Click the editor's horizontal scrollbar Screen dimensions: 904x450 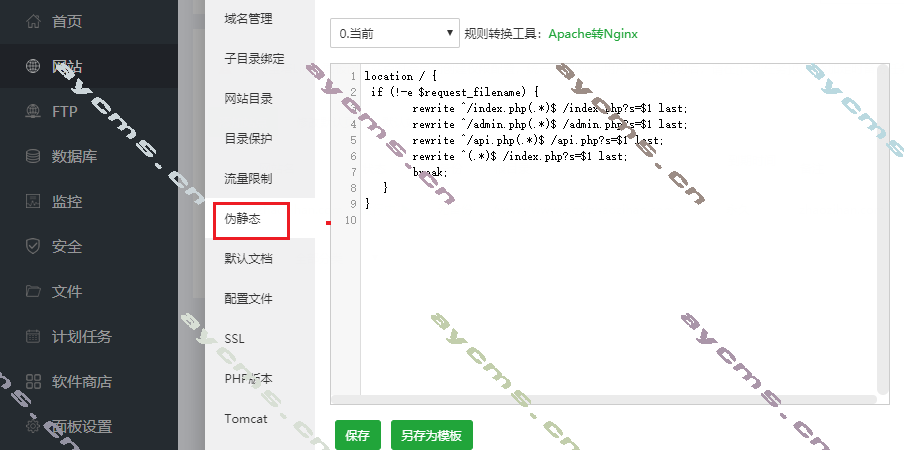(x=604, y=399)
